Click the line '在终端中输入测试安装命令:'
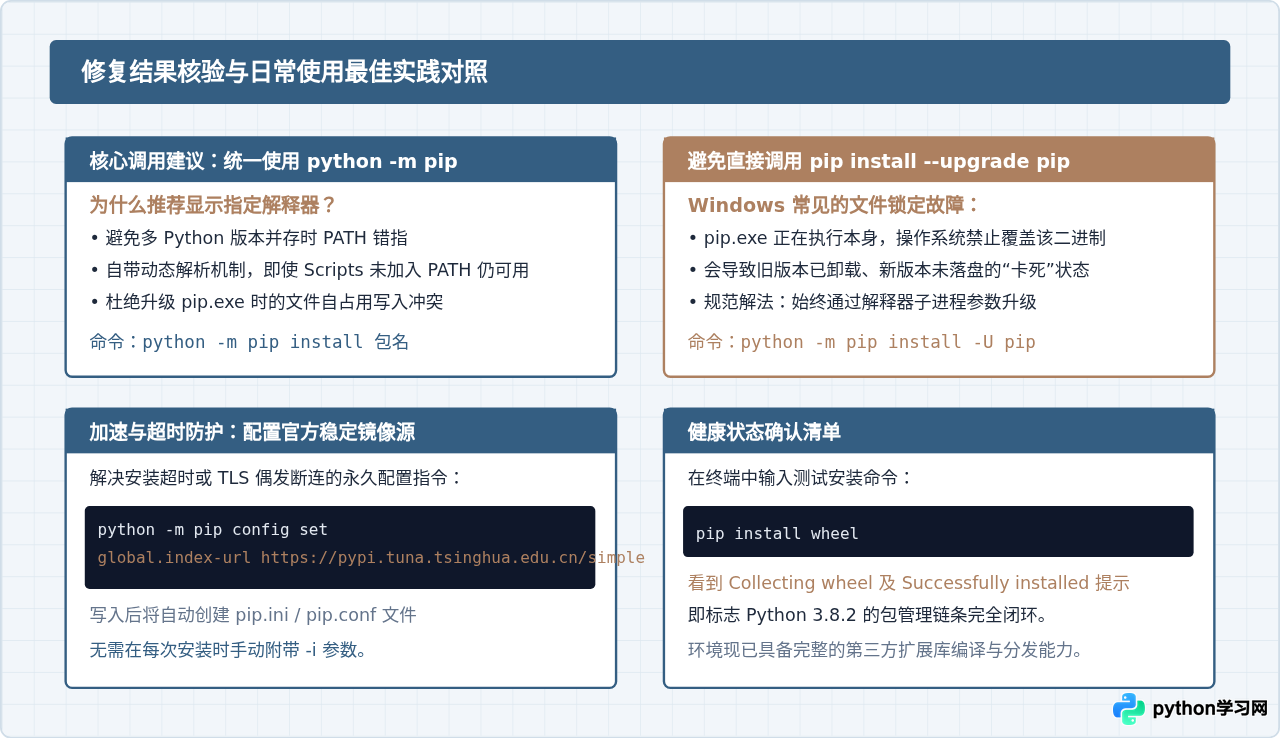Screen dimensions: 1280x738 (x=801, y=477)
